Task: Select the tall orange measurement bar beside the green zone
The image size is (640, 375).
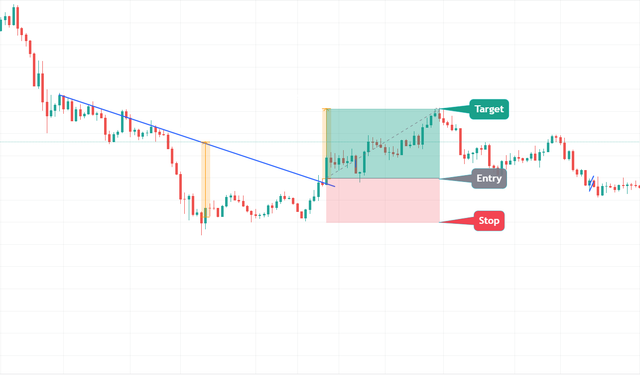Action: pos(325,144)
